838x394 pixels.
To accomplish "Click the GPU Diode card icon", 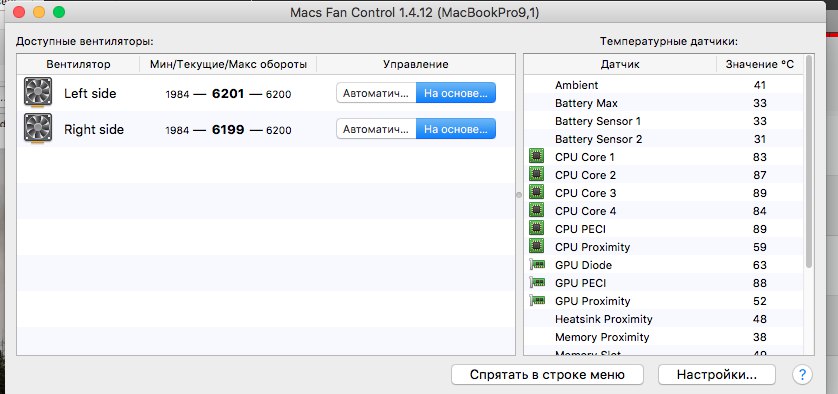I will (537, 265).
